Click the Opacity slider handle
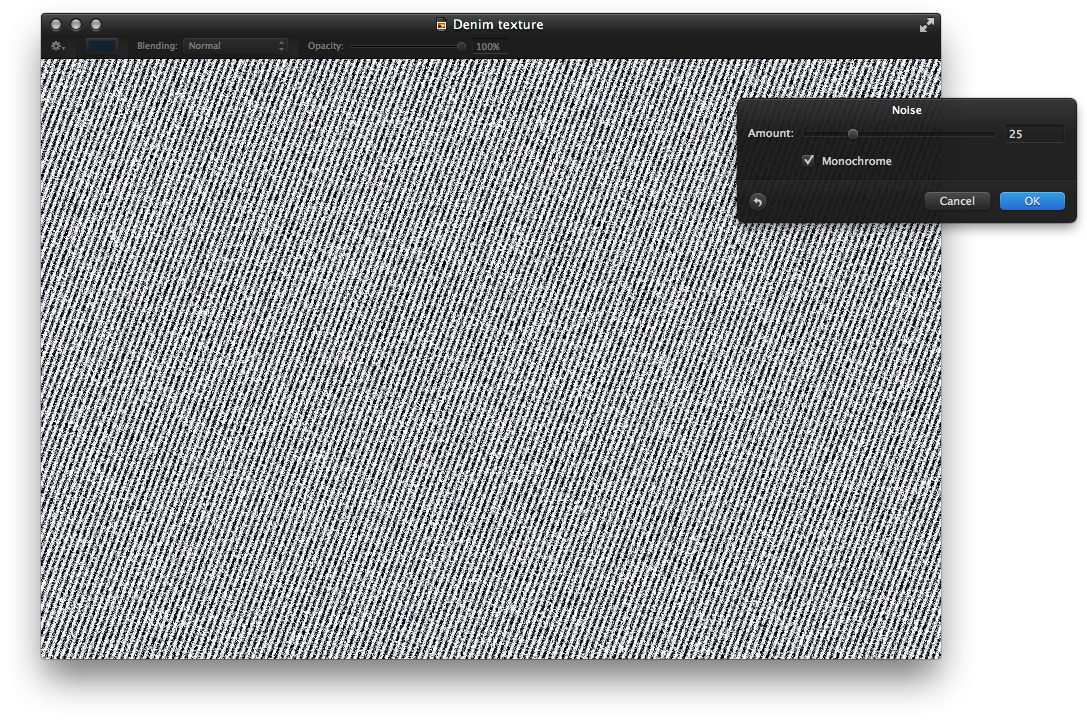The width and height of the screenshot is (1087, 723). tap(460, 46)
